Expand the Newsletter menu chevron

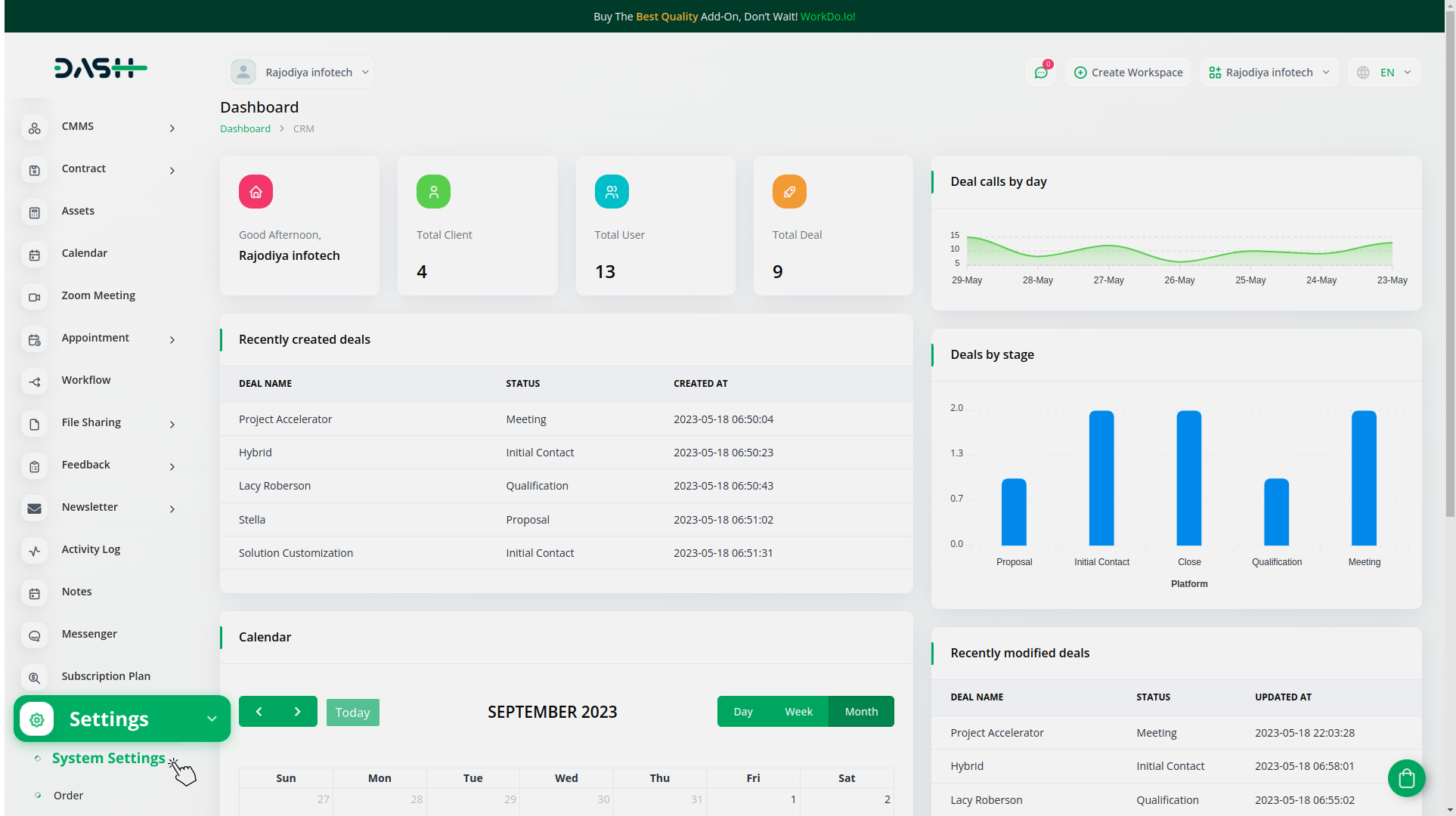pyautogui.click(x=172, y=509)
